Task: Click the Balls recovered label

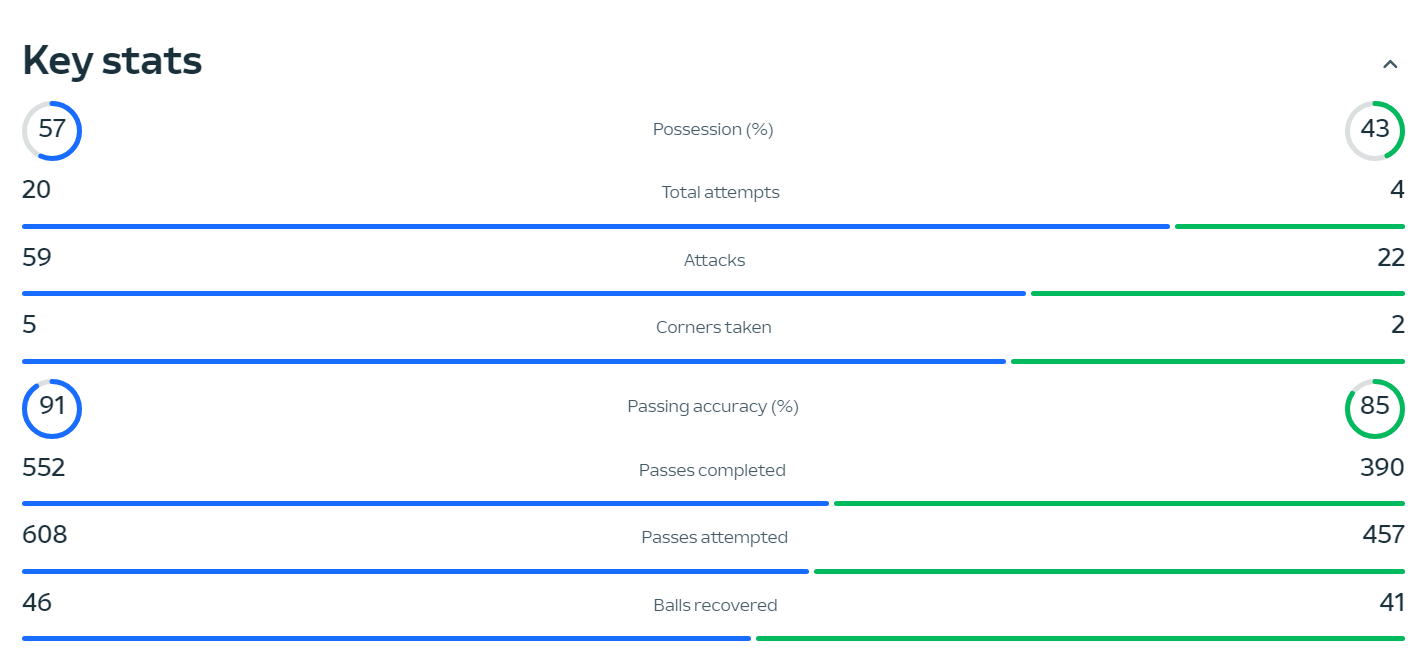Action: [x=715, y=605]
